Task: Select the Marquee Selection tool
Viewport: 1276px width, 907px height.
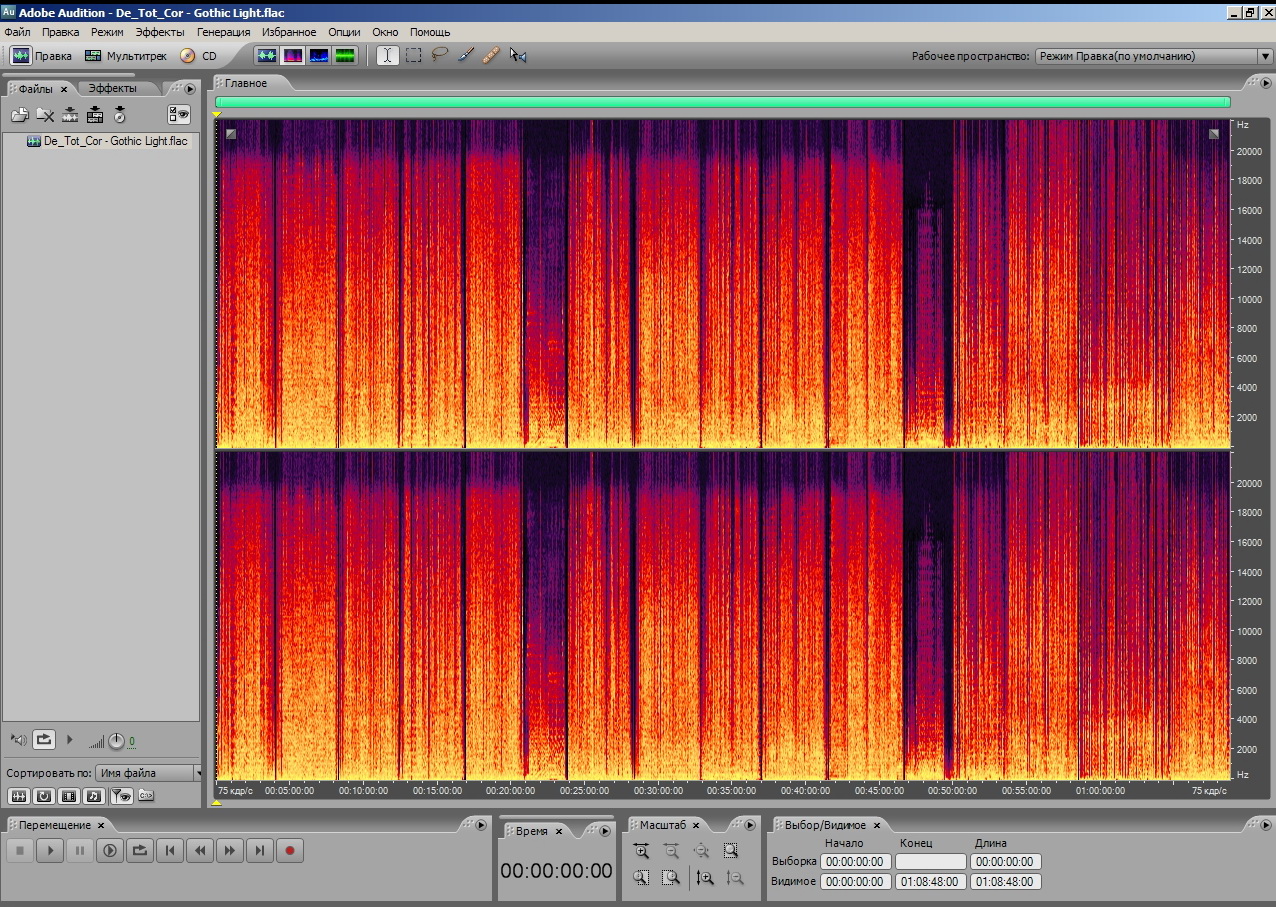Action: click(413, 56)
